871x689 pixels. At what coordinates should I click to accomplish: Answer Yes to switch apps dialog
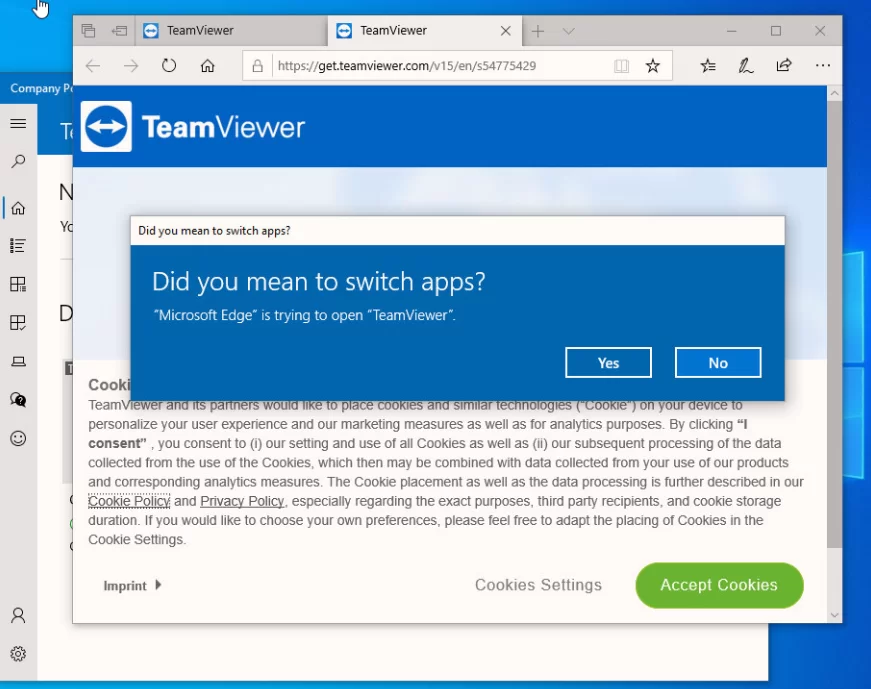608,362
